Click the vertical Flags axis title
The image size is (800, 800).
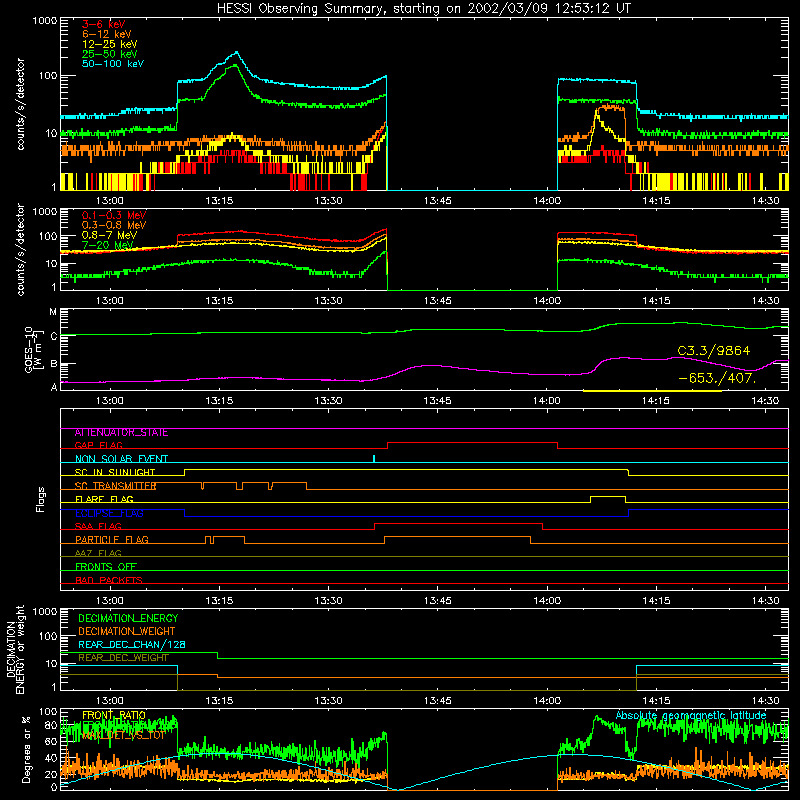(40, 499)
